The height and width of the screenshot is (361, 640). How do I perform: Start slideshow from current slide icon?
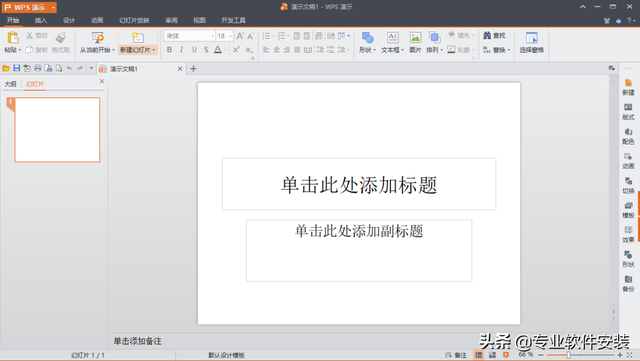click(x=97, y=38)
